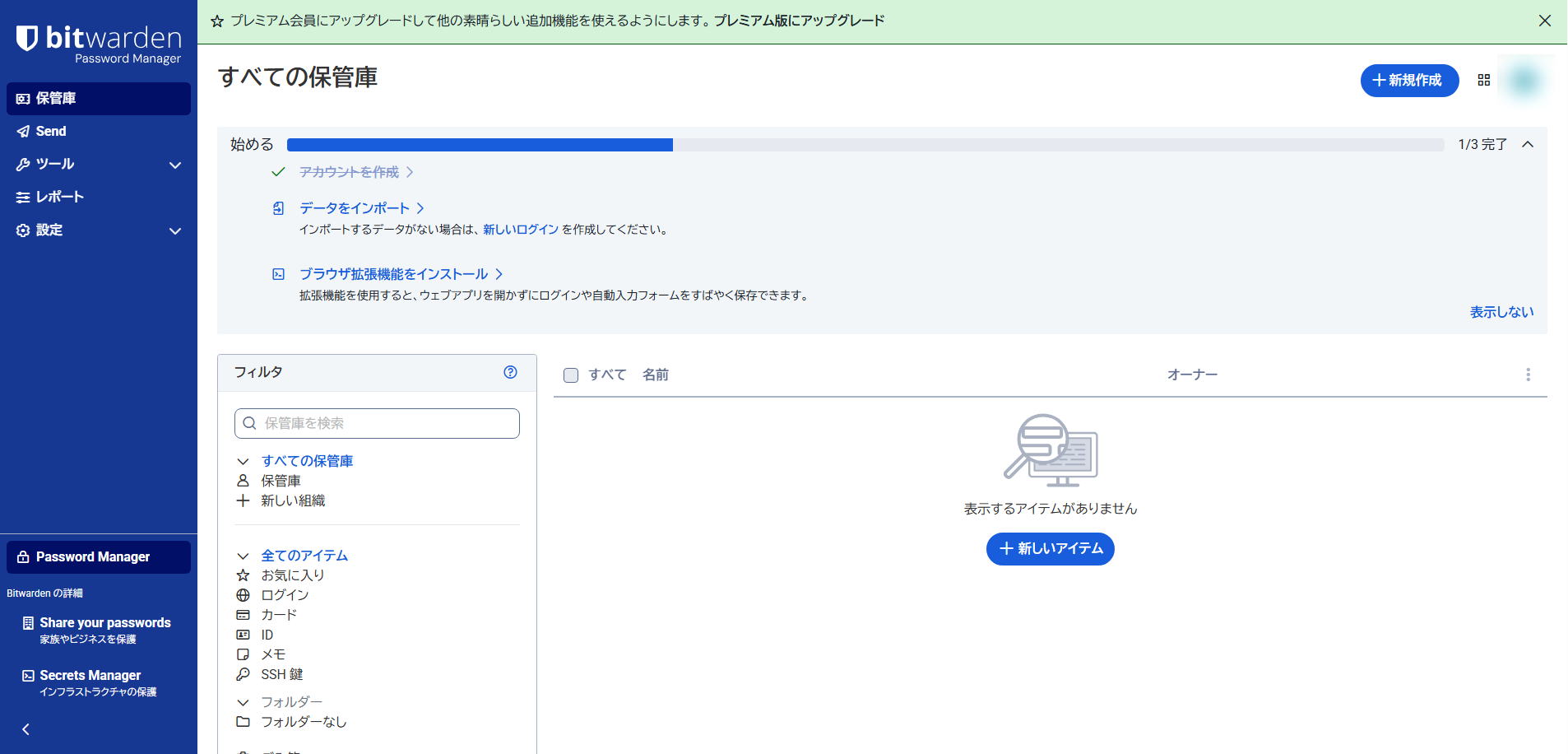Click the Bitwarden shield logo
This screenshot has width=1568, height=754.
point(27,38)
